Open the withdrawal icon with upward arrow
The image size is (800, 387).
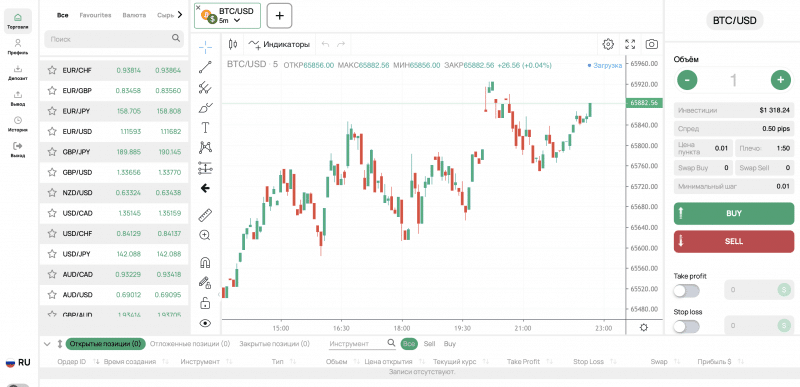pos(18,94)
